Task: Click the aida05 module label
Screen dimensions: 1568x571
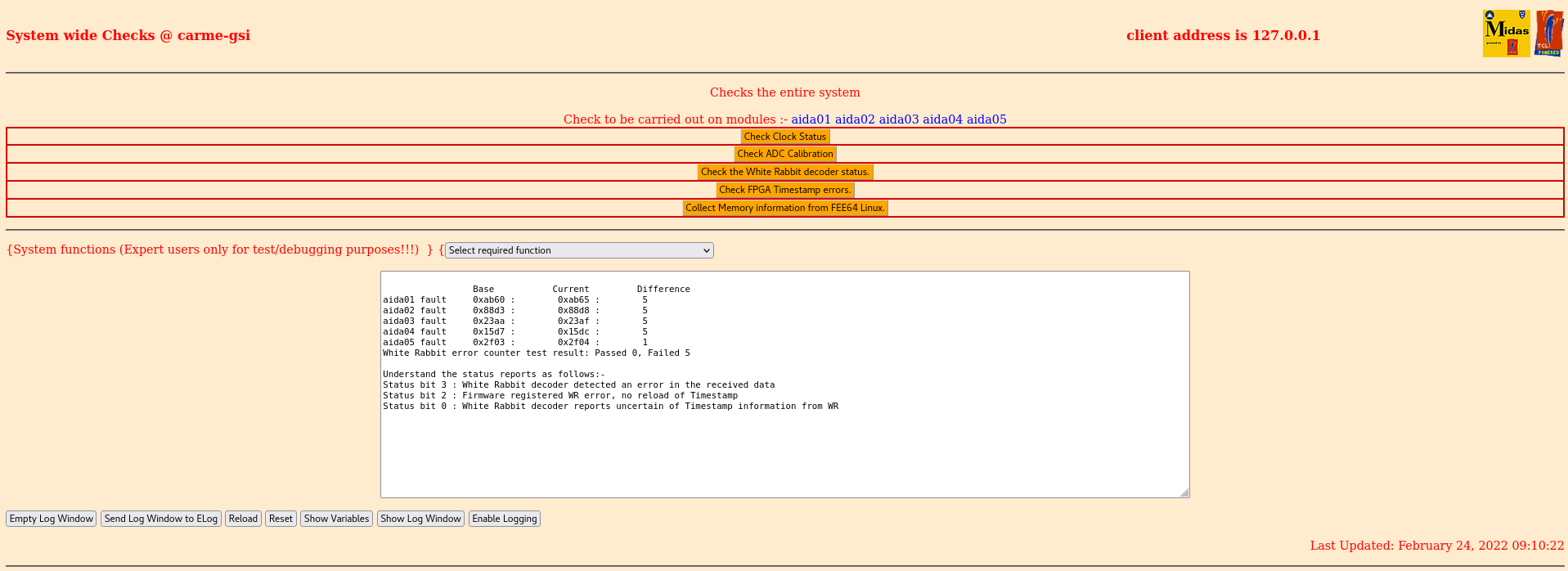Action: [x=986, y=119]
